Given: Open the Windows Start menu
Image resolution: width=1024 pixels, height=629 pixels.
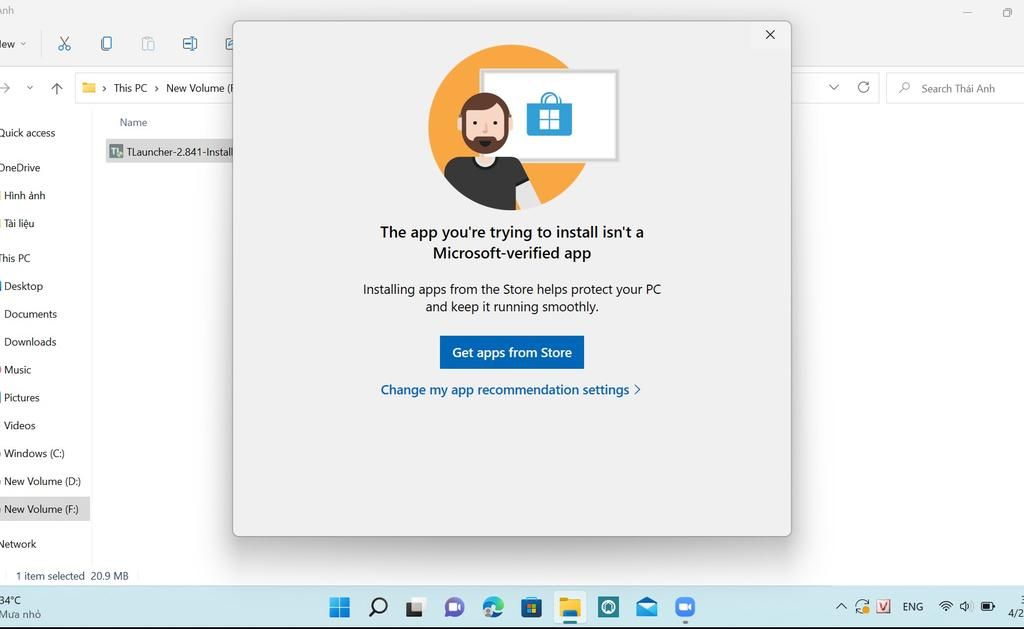Looking at the screenshot, I should [x=340, y=607].
